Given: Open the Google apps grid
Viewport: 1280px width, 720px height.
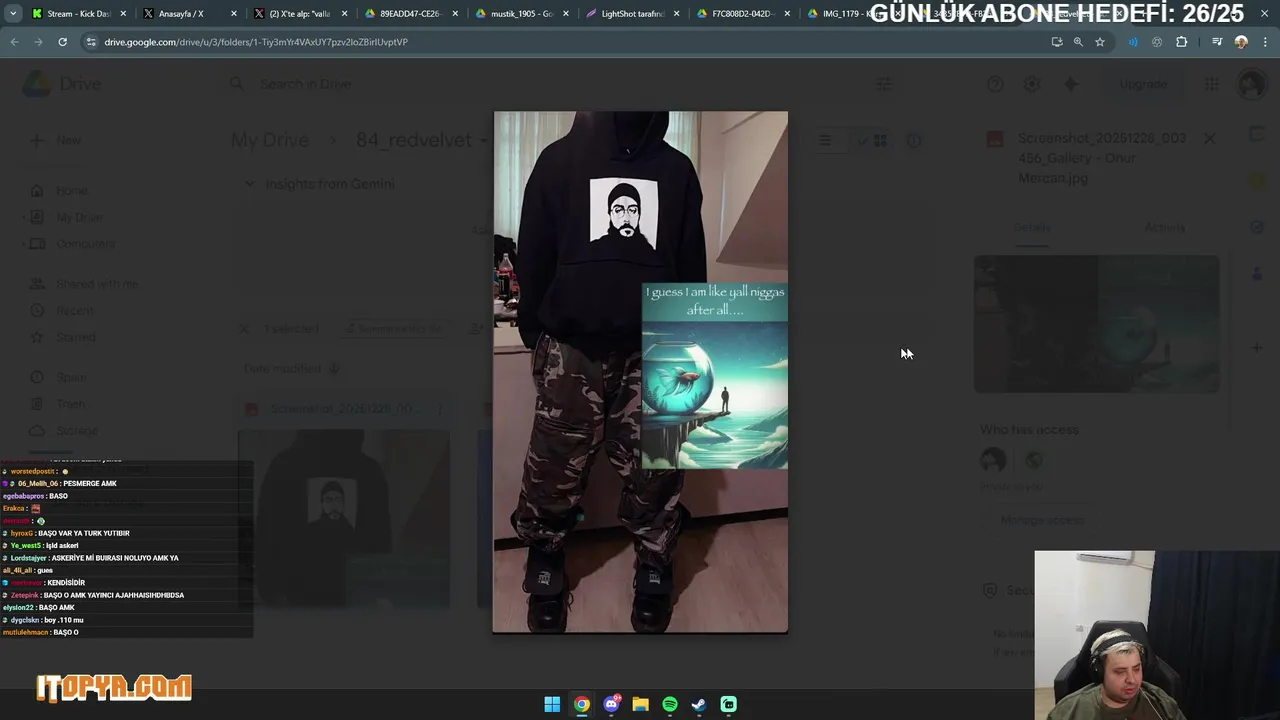Looking at the screenshot, I should pos(1212,84).
